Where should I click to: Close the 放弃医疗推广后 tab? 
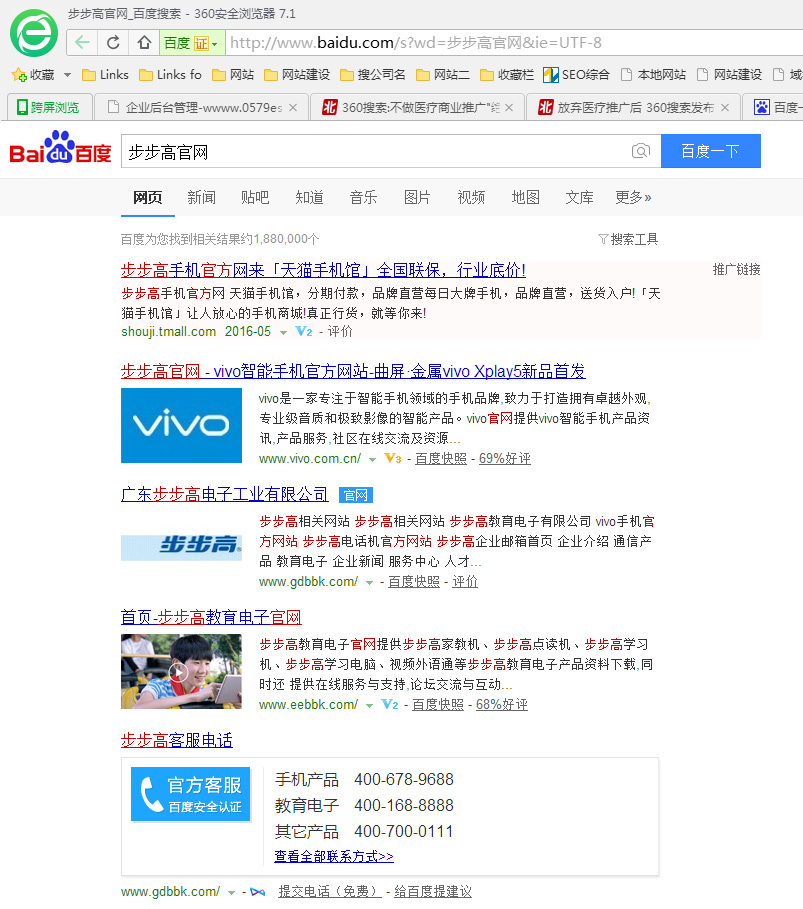coord(725,107)
